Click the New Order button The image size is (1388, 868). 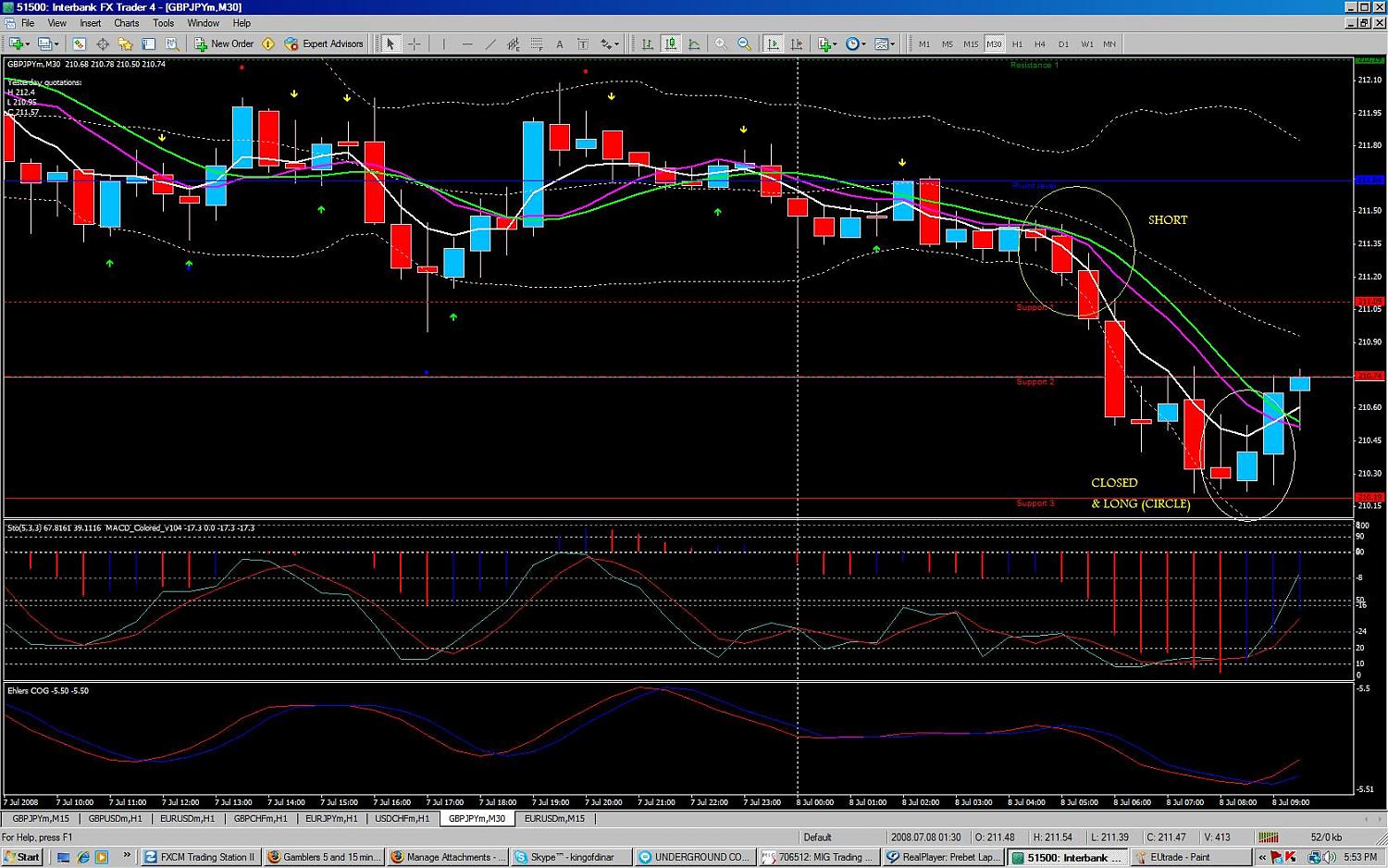(x=224, y=43)
